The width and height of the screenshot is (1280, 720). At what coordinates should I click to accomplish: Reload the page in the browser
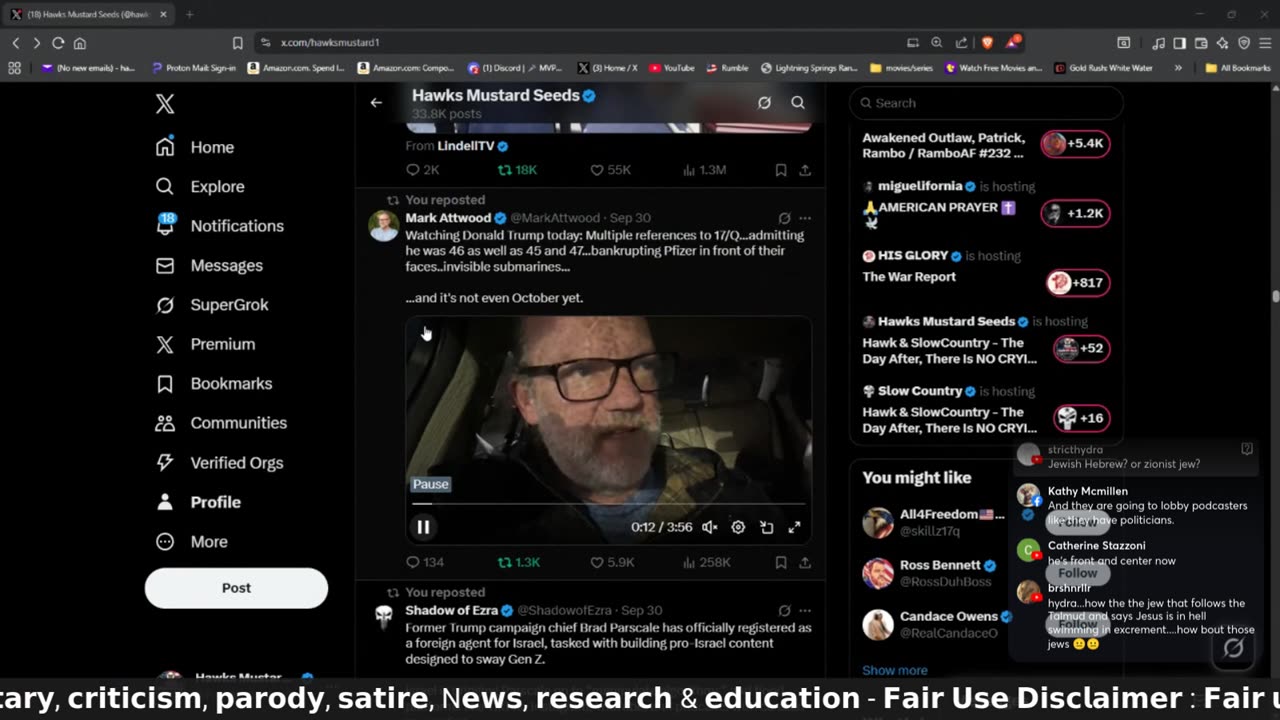pyautogui.click(x=58, y=43)
